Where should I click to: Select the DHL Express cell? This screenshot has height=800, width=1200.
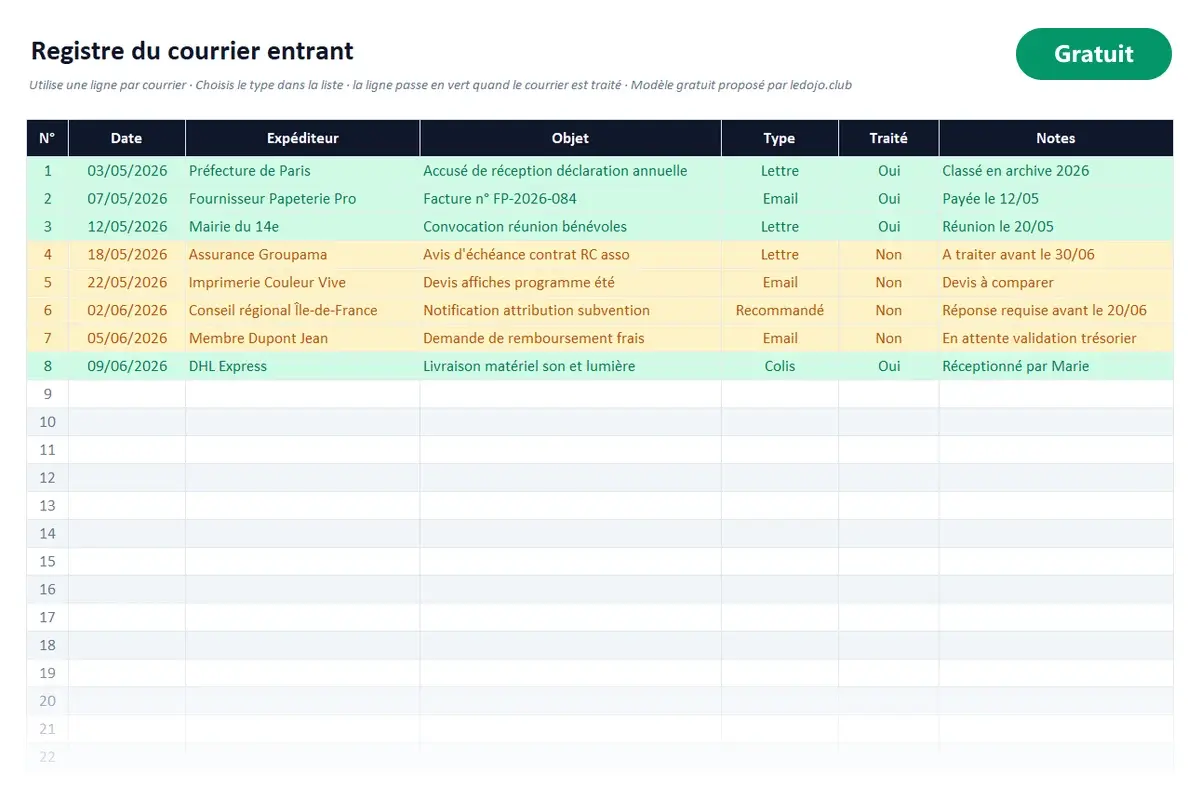pyautogui.click(x=302, y=367)
